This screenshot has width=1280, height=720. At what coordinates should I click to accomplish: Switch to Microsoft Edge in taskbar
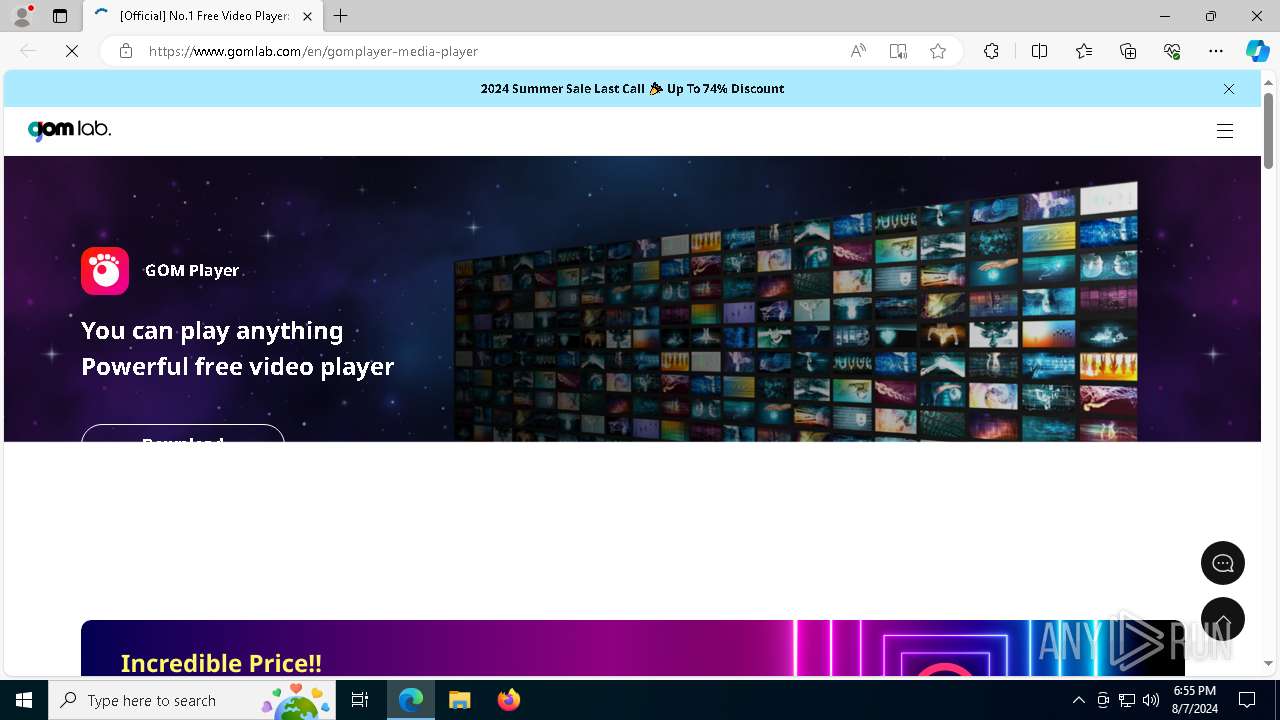[x=411, y=700]
